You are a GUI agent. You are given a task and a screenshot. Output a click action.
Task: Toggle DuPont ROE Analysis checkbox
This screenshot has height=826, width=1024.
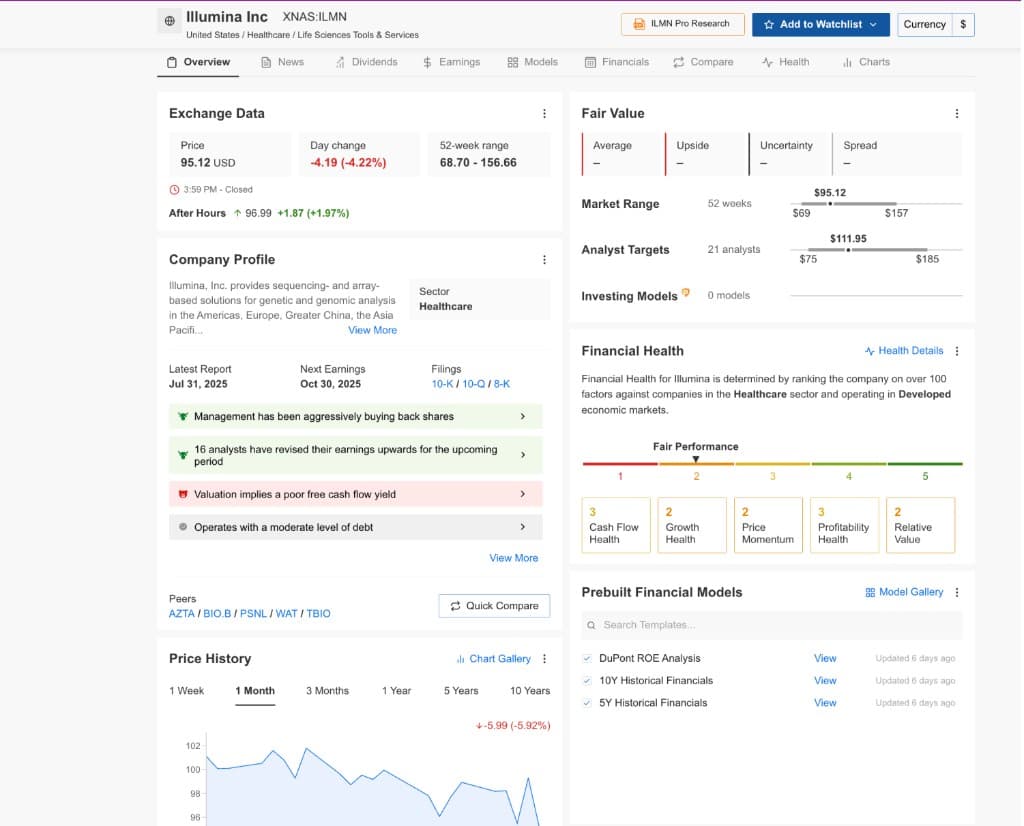[587, 659]
